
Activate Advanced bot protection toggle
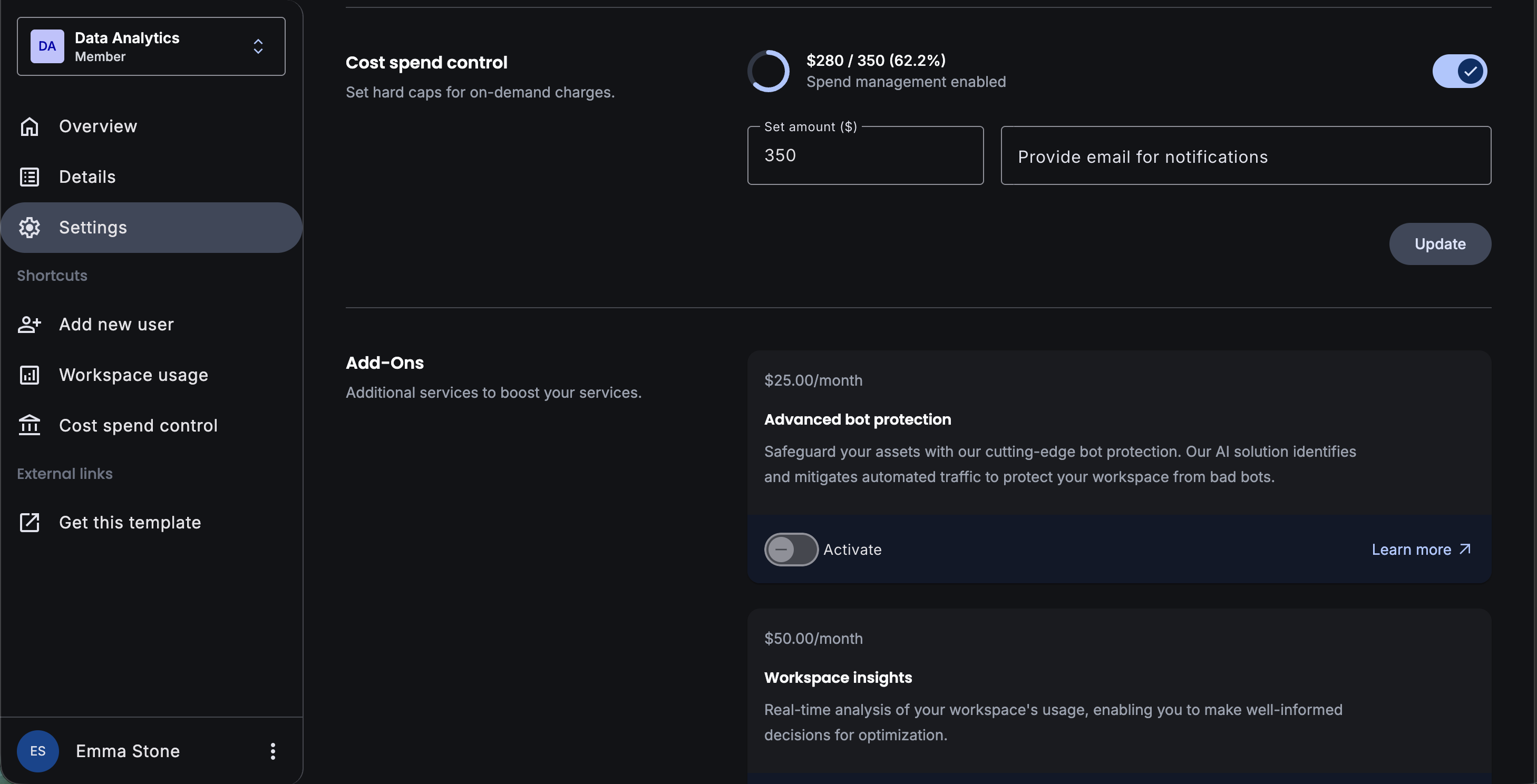(791, 549)
